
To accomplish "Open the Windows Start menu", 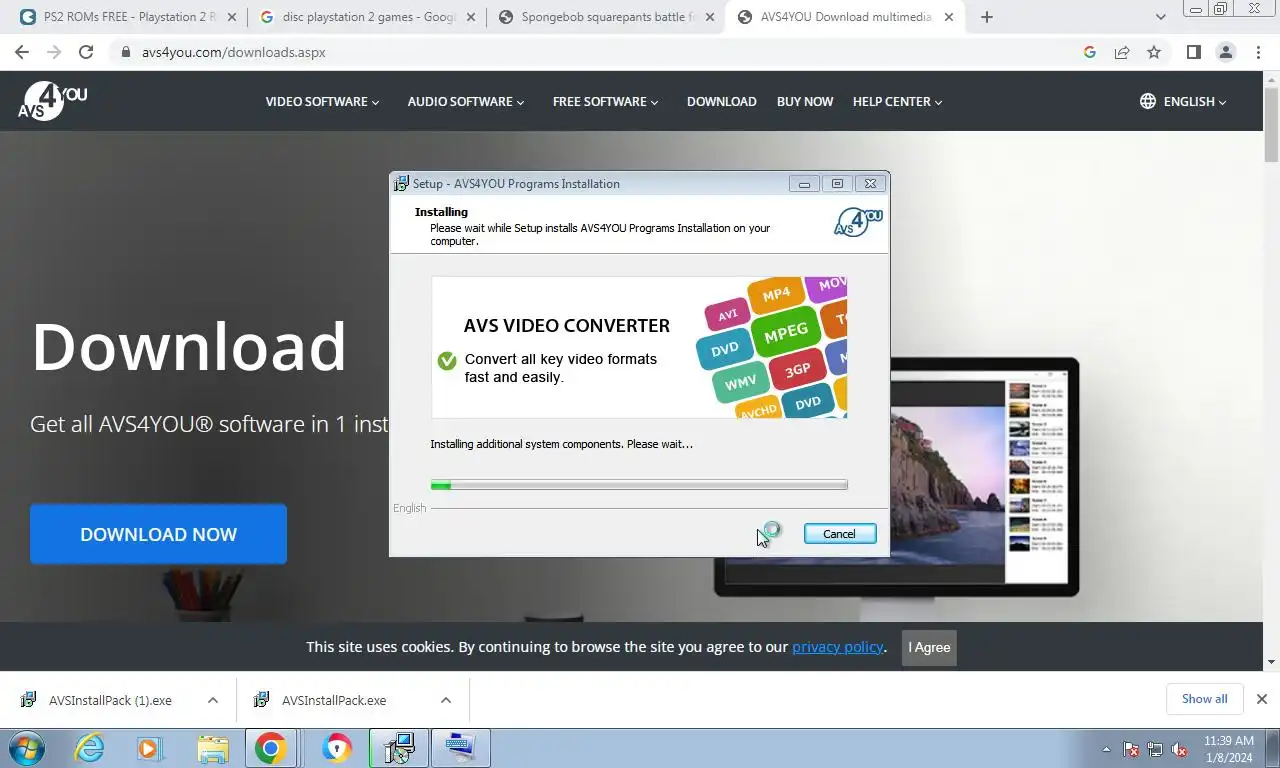I will 27,748.
